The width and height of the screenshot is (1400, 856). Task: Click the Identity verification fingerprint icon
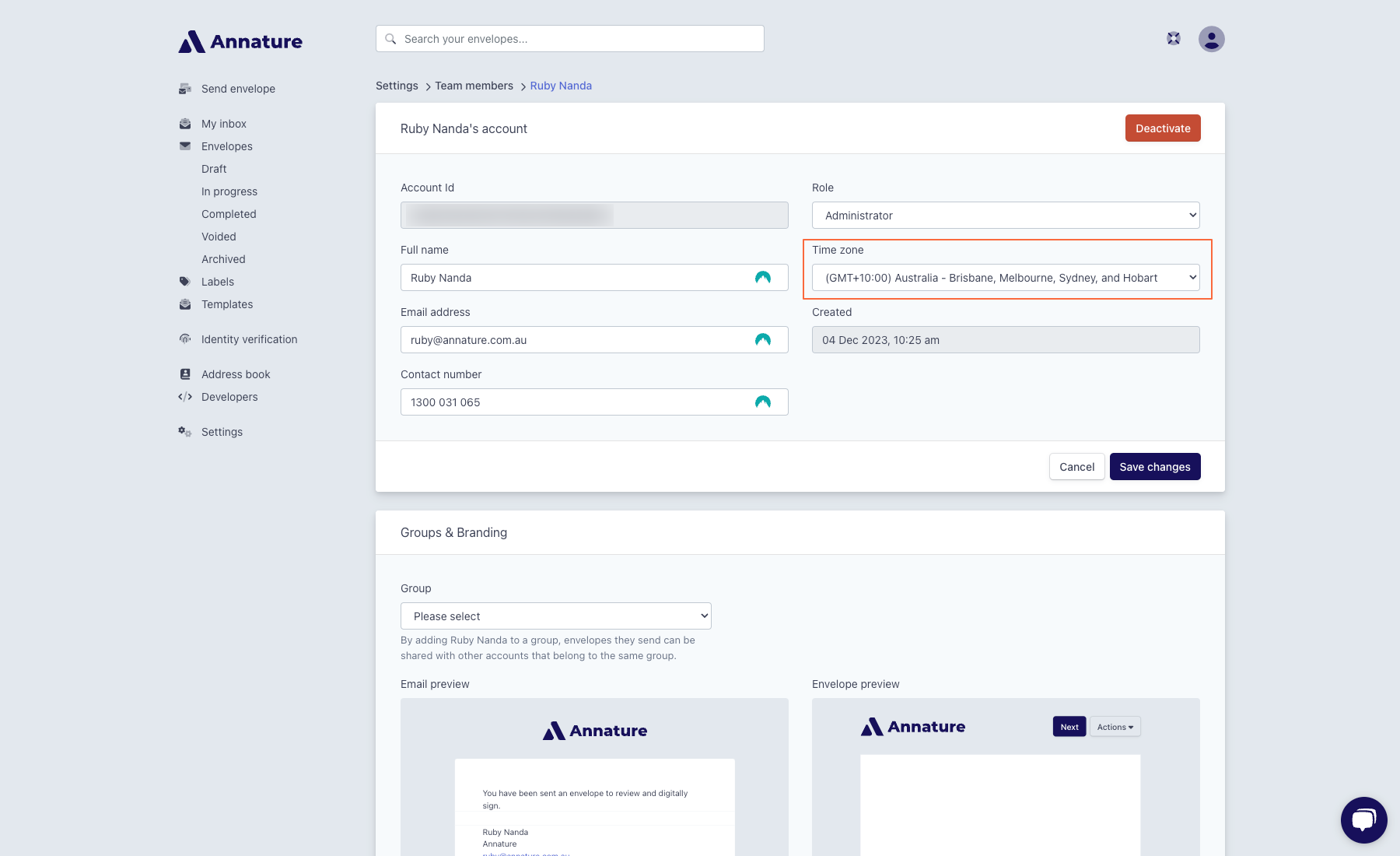(x=185, y=339)
